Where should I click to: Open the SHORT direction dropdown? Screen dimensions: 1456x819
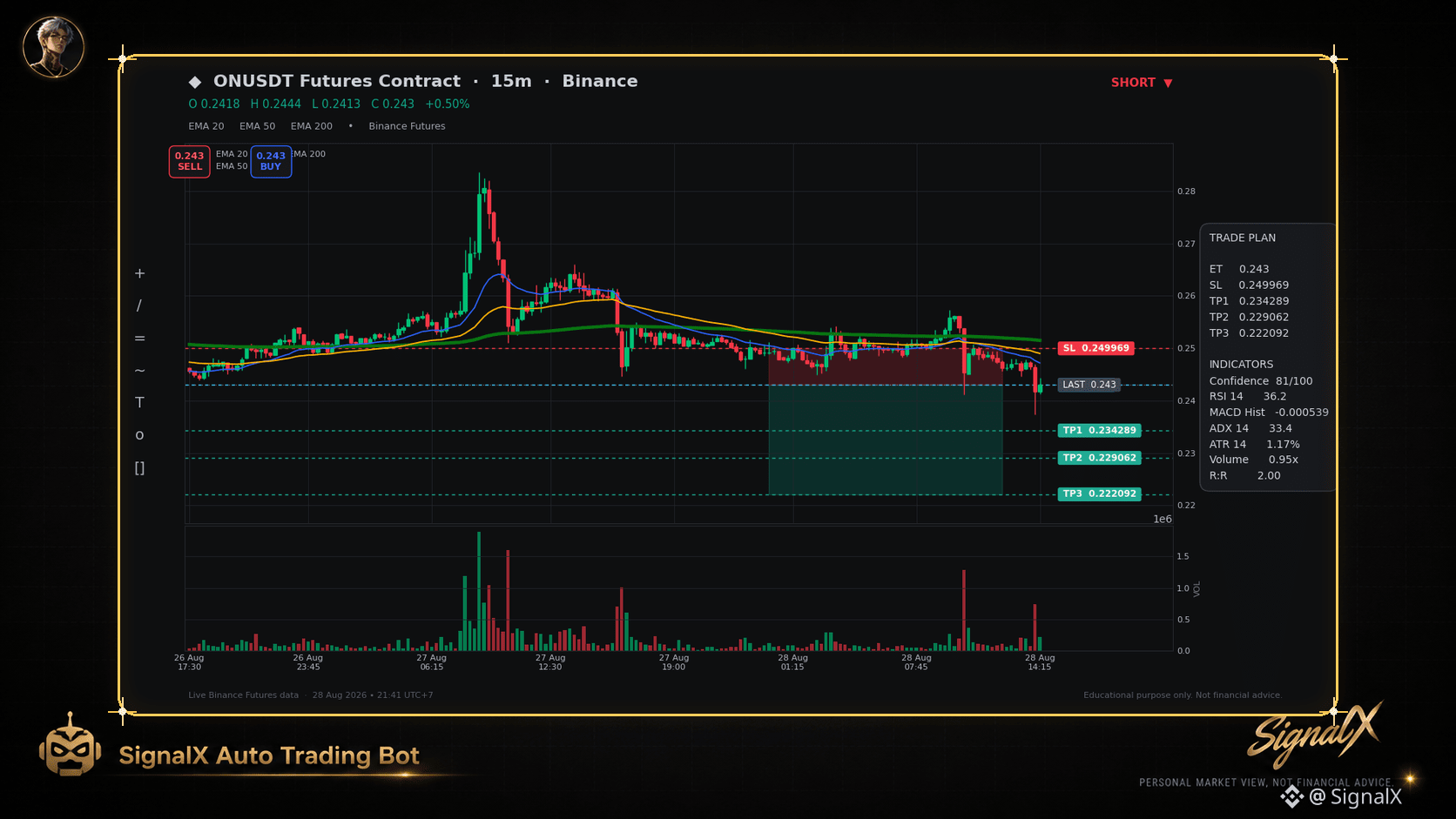click(x=1142, y=83)
